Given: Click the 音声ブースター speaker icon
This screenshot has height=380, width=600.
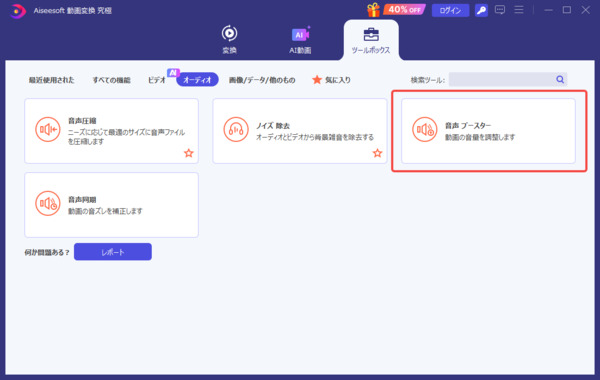Looking at the screenshot, I should 425,129.
